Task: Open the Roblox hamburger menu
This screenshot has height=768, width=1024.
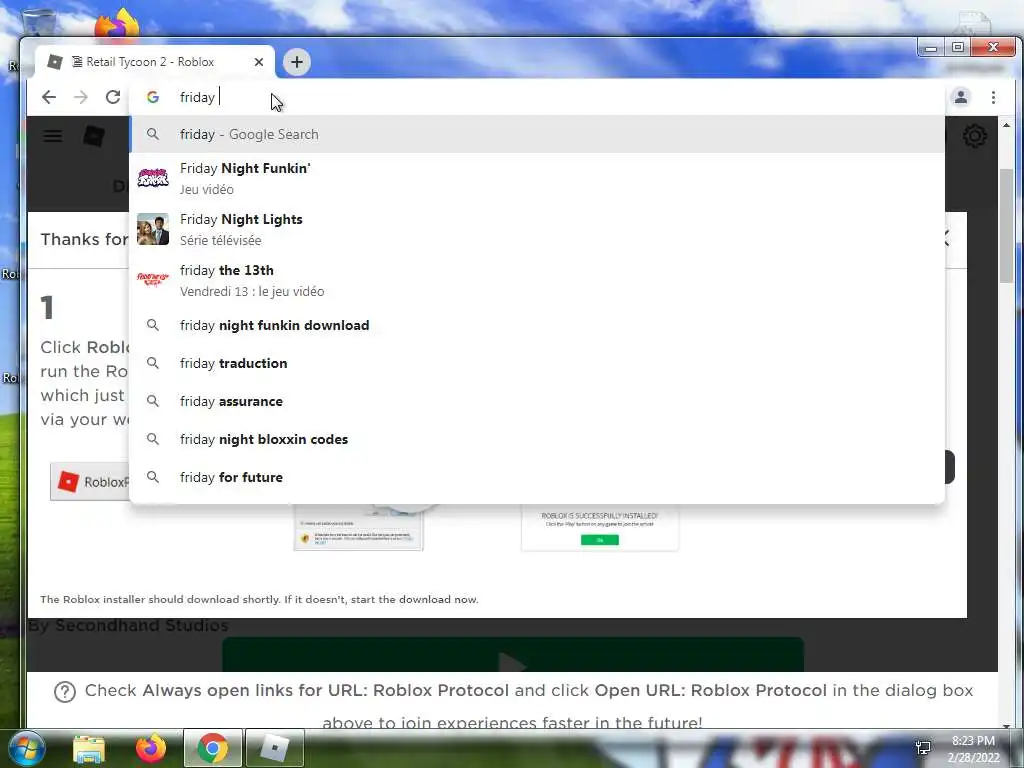Action: [53, 136]
